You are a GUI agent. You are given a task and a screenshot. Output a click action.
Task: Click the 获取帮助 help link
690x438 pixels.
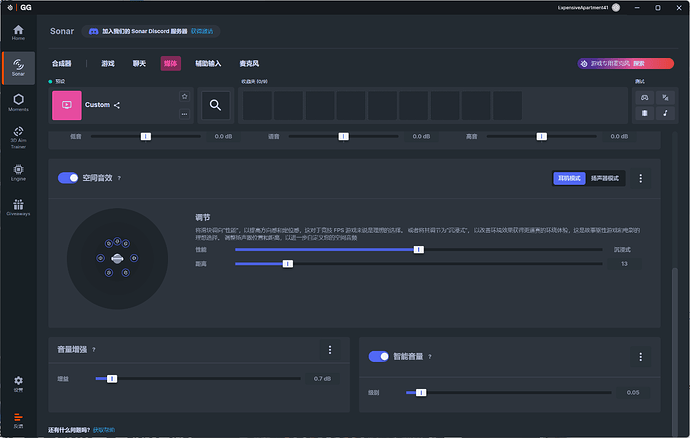coord(104,430)
